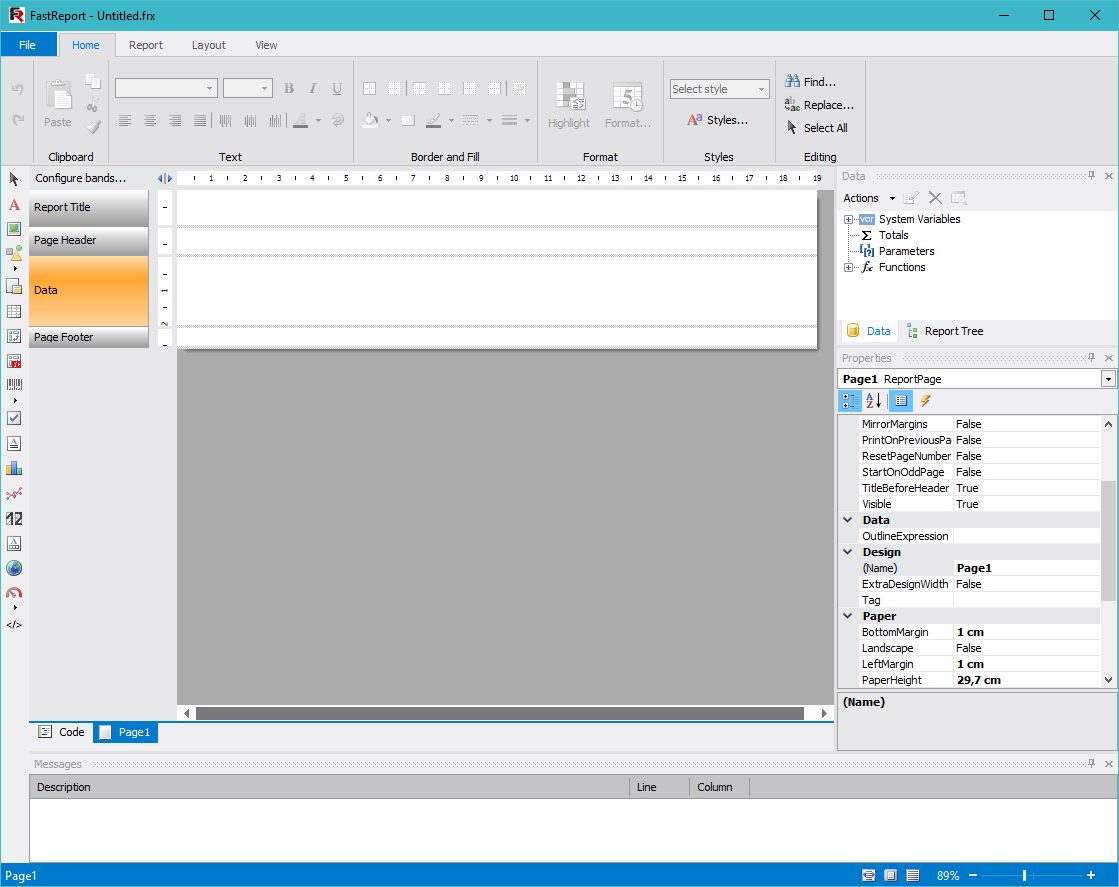
Task: Adjust the zoom slider in the status bar
Action: 1024,875
